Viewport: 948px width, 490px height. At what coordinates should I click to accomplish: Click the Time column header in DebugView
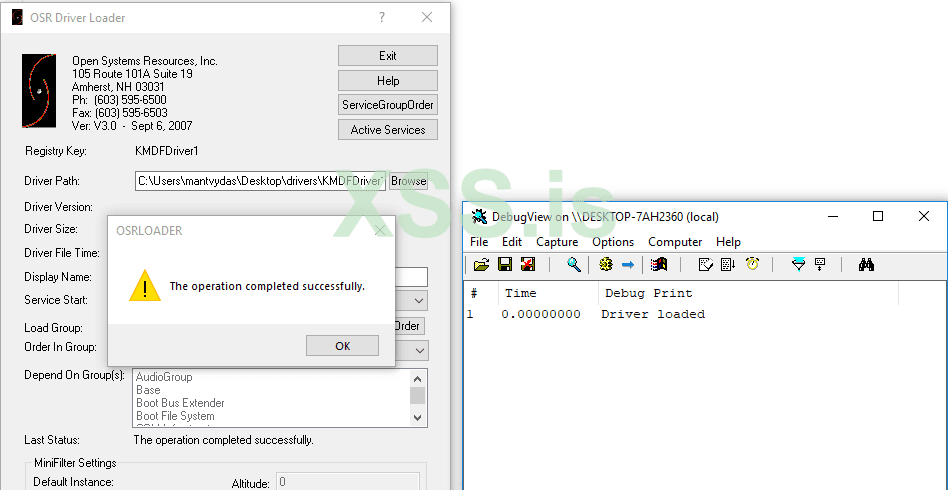[548, 293]
